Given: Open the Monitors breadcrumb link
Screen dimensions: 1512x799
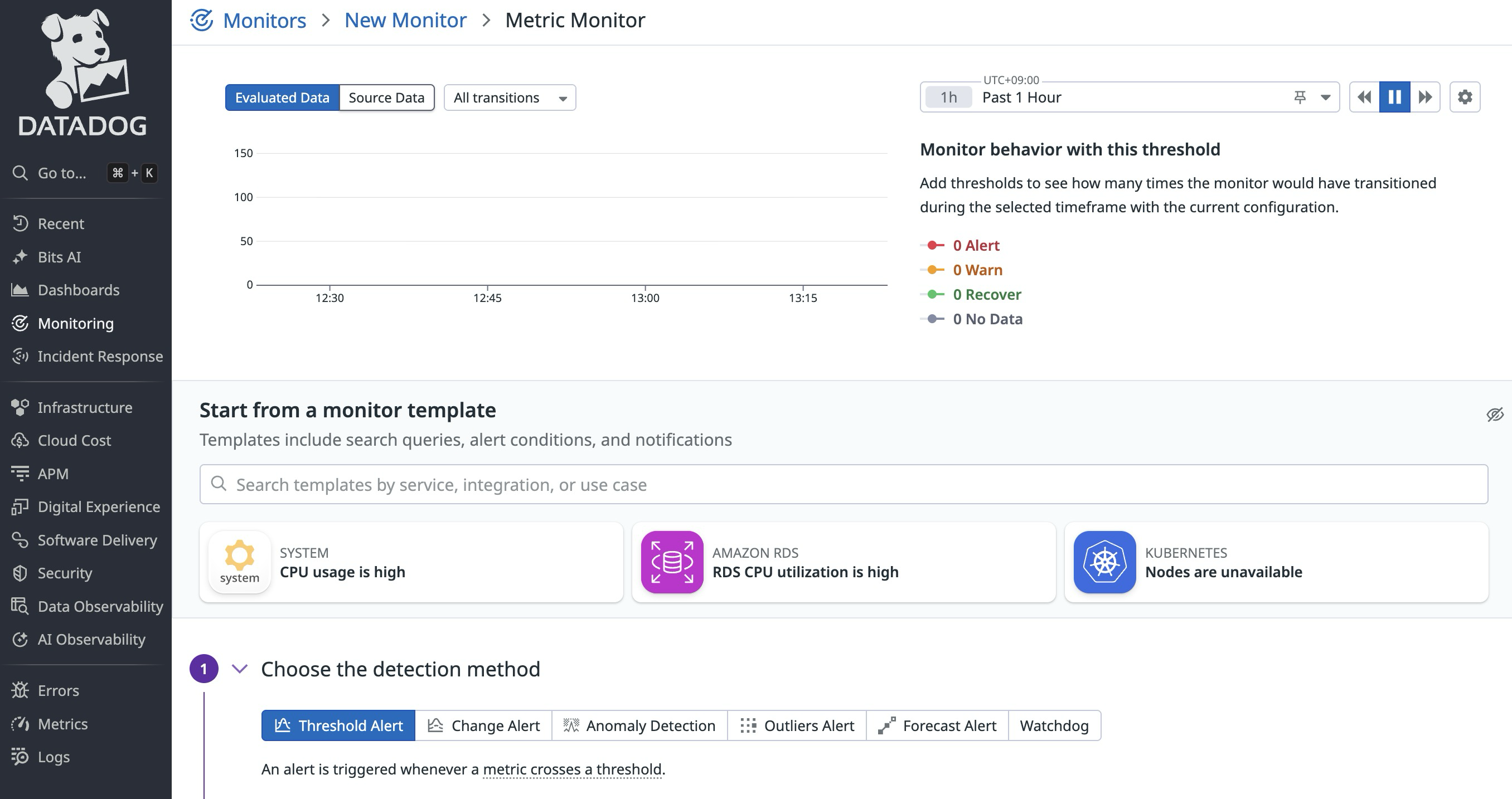Looking at the screenshot, I should point(264,20).
